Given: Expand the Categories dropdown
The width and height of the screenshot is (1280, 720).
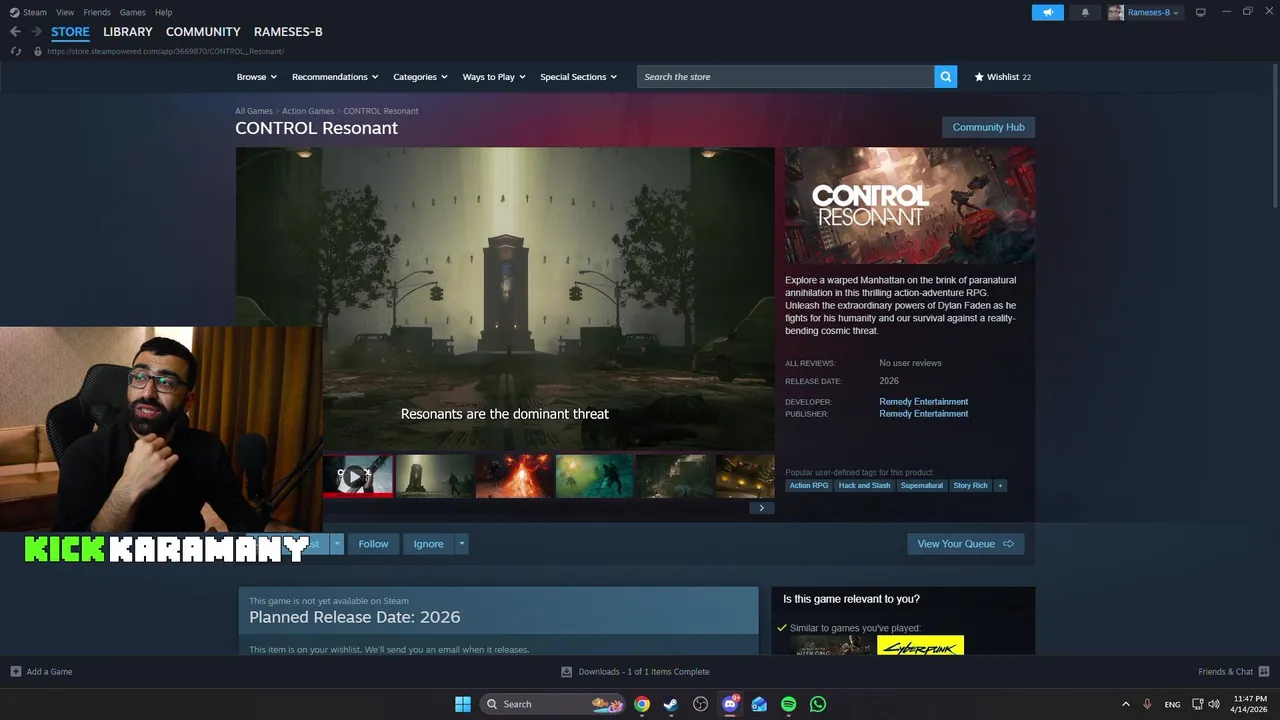Looking at the screenshot, I should tap(420, 77).
